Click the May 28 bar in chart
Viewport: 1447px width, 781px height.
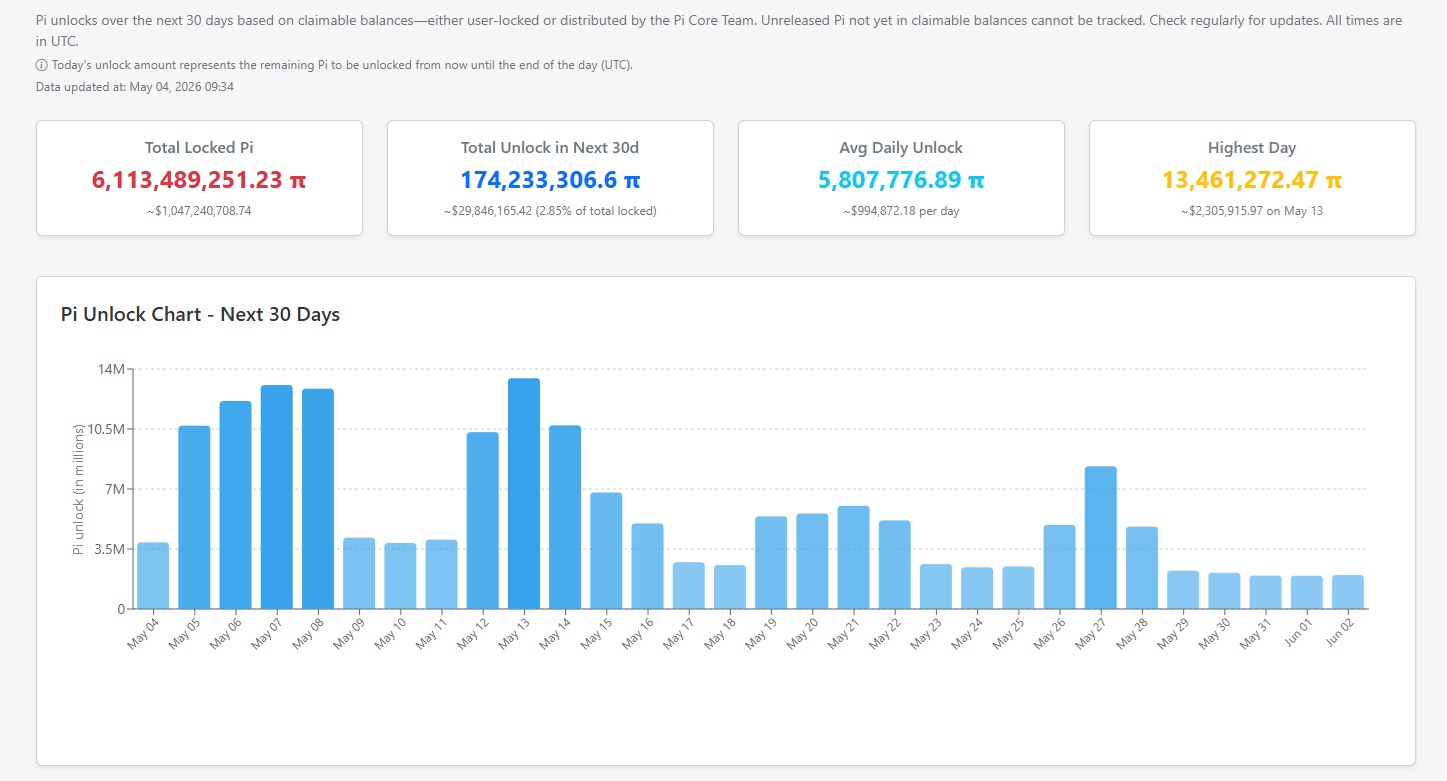click(x=1142, y=567)
